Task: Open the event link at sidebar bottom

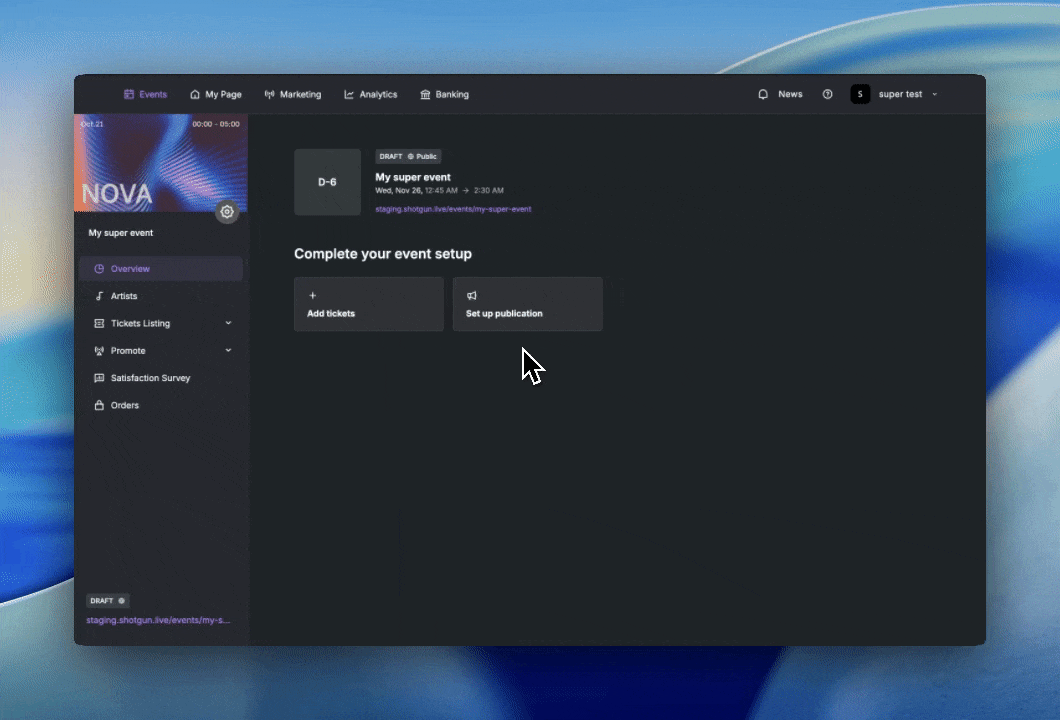Action: click(158, 621)
